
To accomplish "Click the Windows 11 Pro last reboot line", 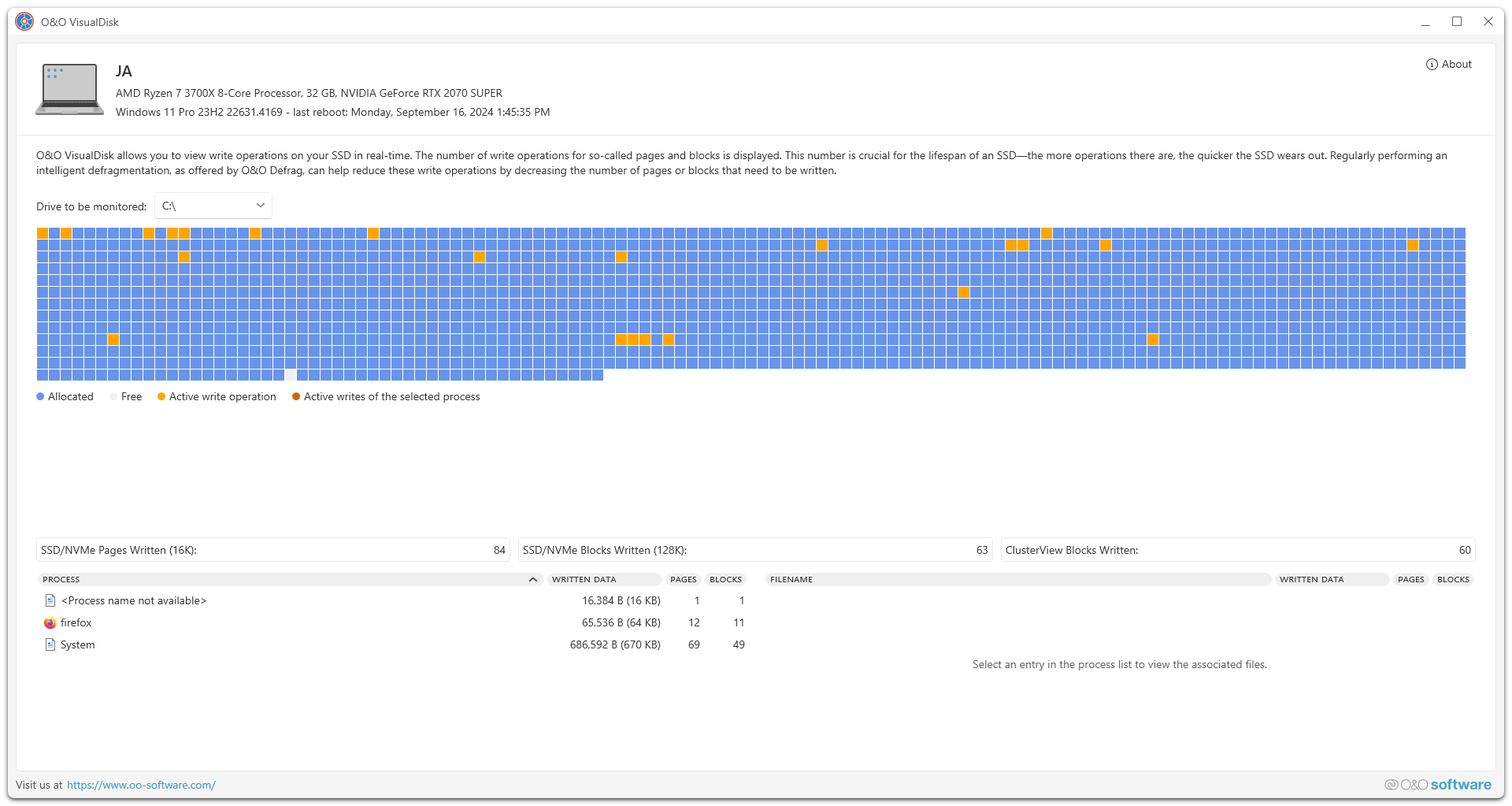I will pos(332,112).
